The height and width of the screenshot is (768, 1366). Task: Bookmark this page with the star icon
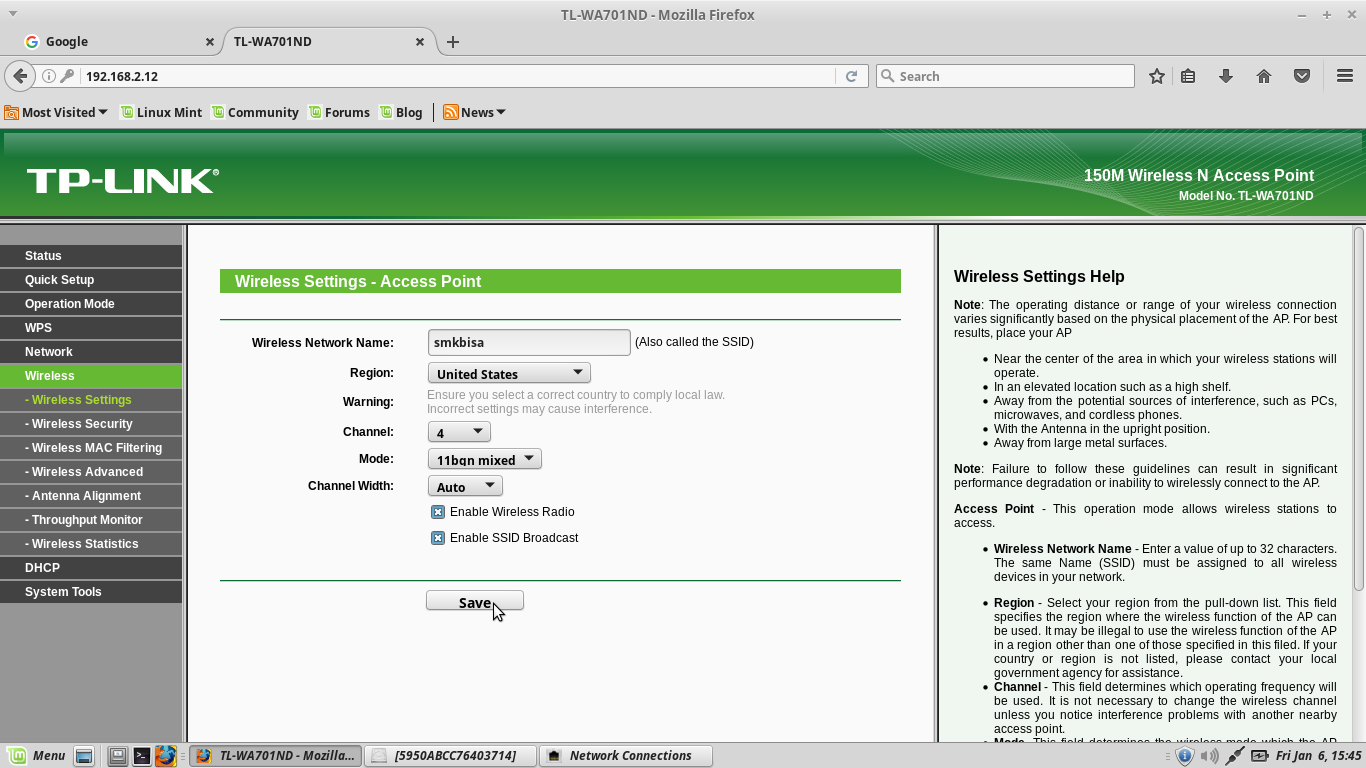point(1156,75)
